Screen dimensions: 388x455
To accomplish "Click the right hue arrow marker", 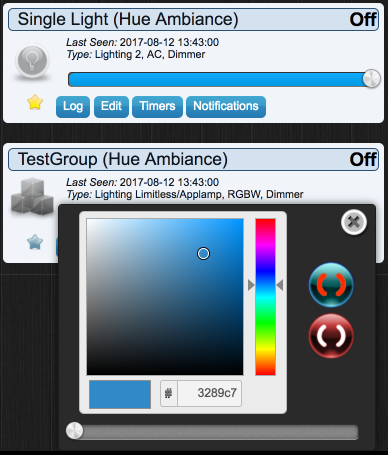I will click(x=280, y=285).
